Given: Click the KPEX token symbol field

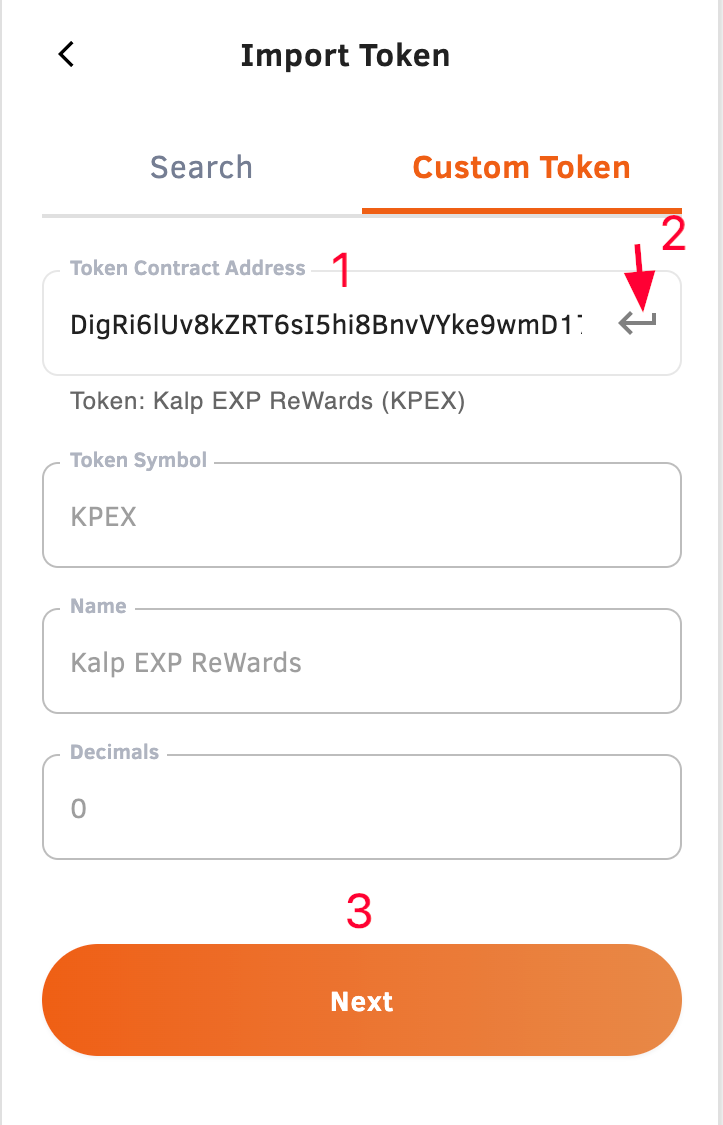Looking at the screenshot, I should pyautogui.click(x=362, y=515).
